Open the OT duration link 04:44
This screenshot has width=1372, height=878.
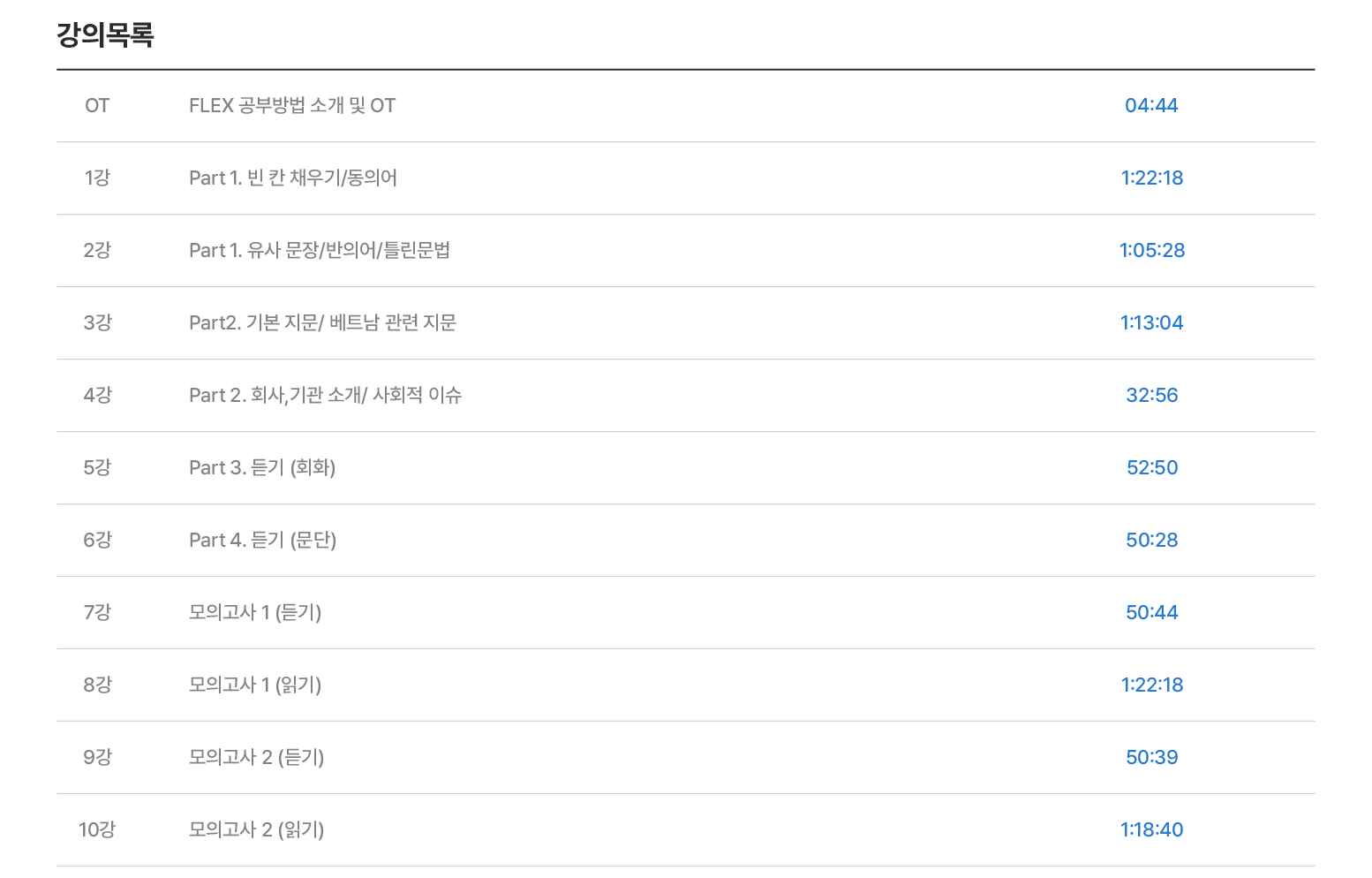[1151, 106]
